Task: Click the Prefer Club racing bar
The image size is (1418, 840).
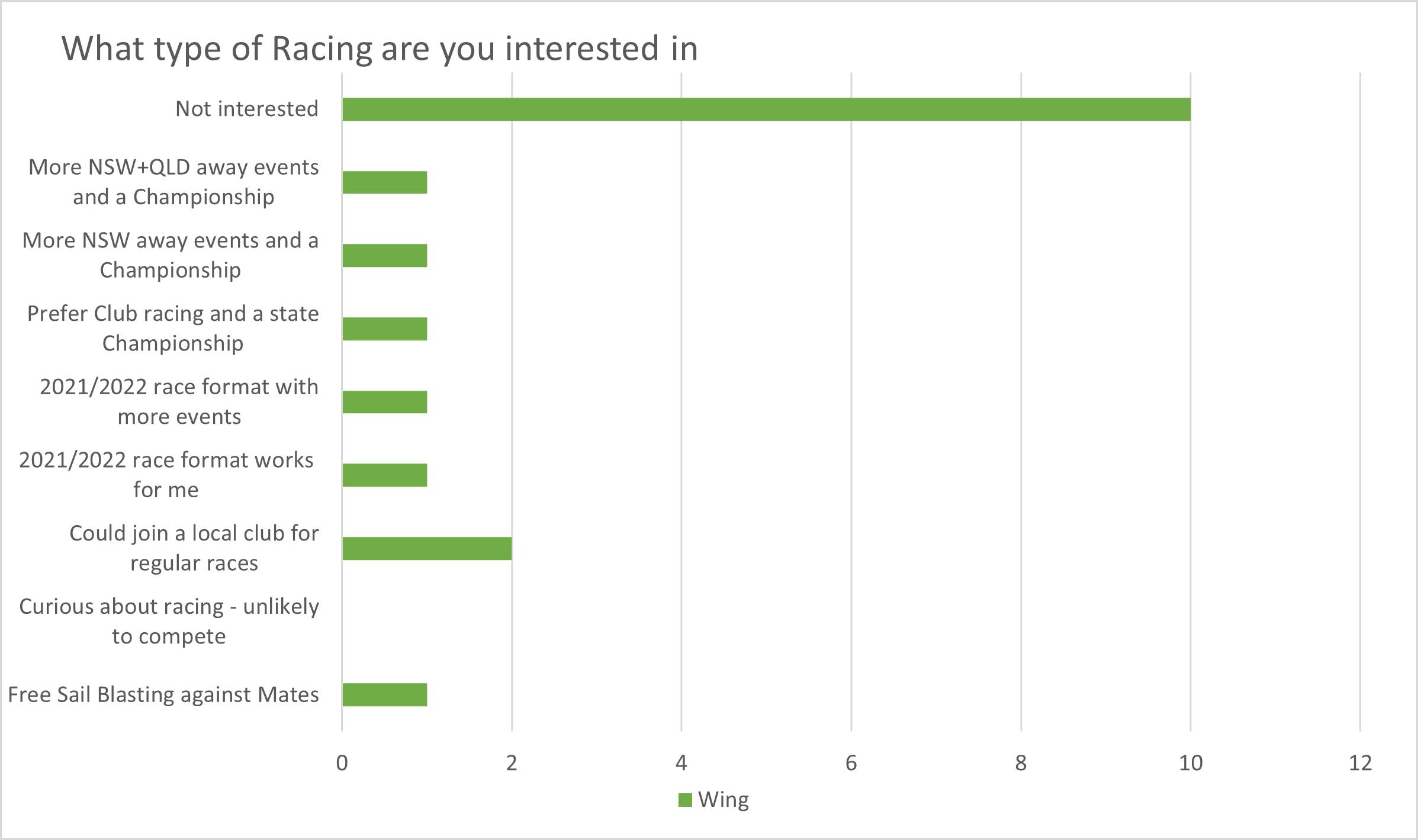Action: coord(385,329)
